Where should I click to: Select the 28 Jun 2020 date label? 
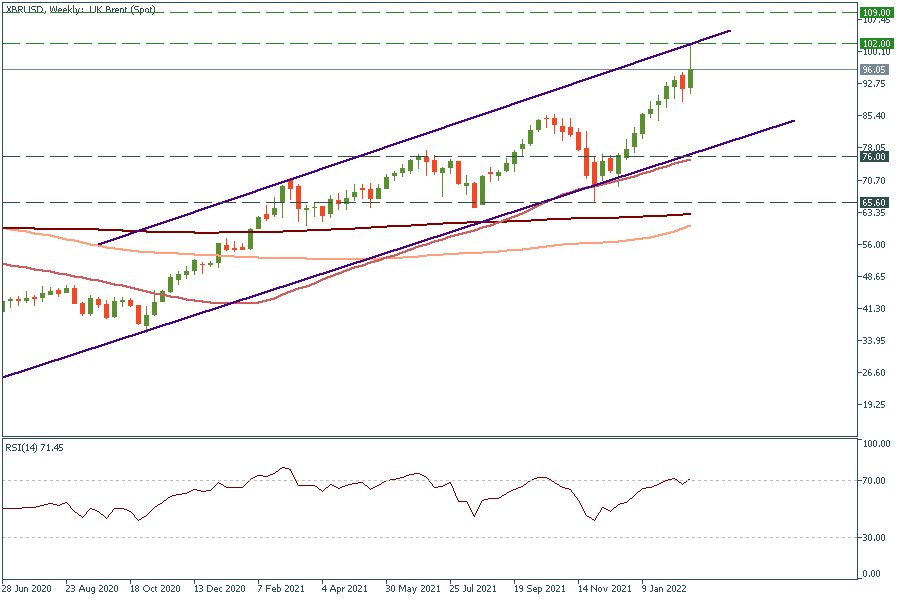pyautogui.click(x=27, y=589)
